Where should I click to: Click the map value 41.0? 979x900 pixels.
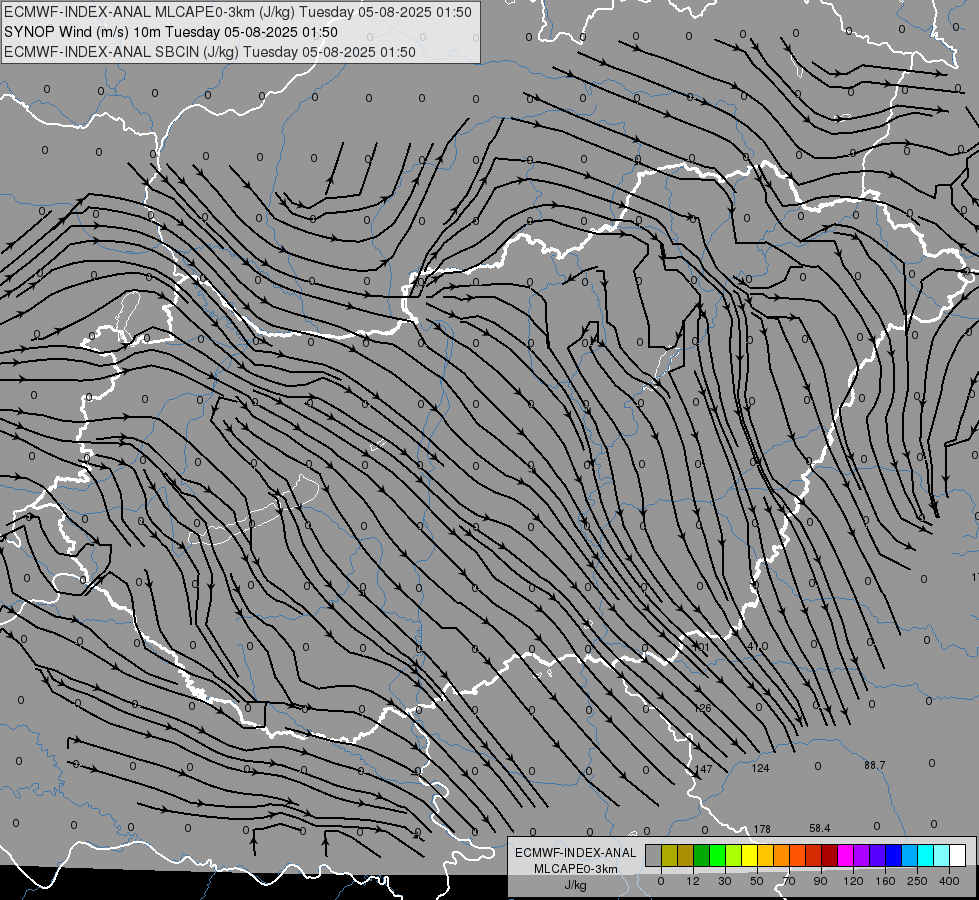point(757,646)
